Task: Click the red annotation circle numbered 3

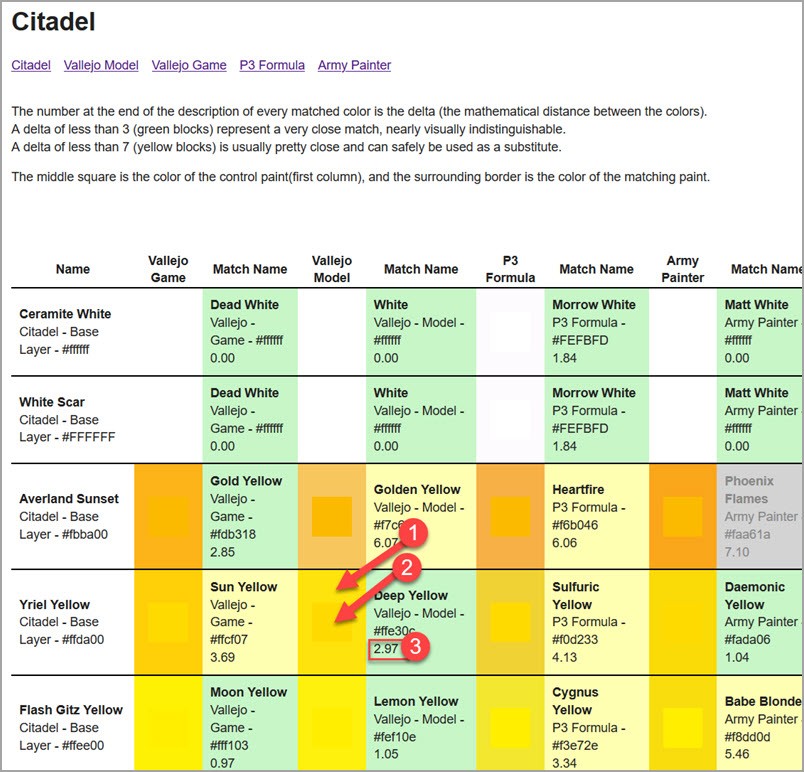Action: [x=419, y=648]
